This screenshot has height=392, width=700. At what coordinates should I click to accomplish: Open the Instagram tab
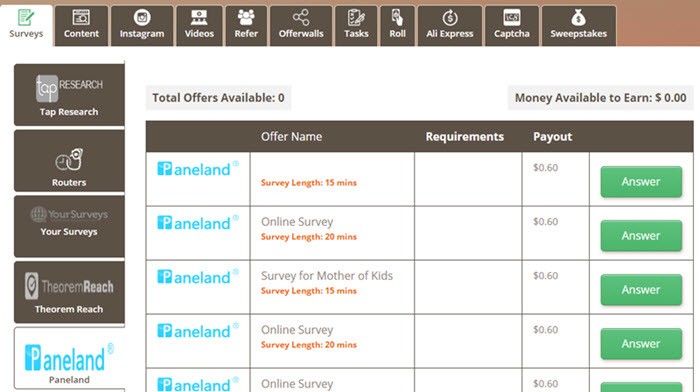click(142, 26)
